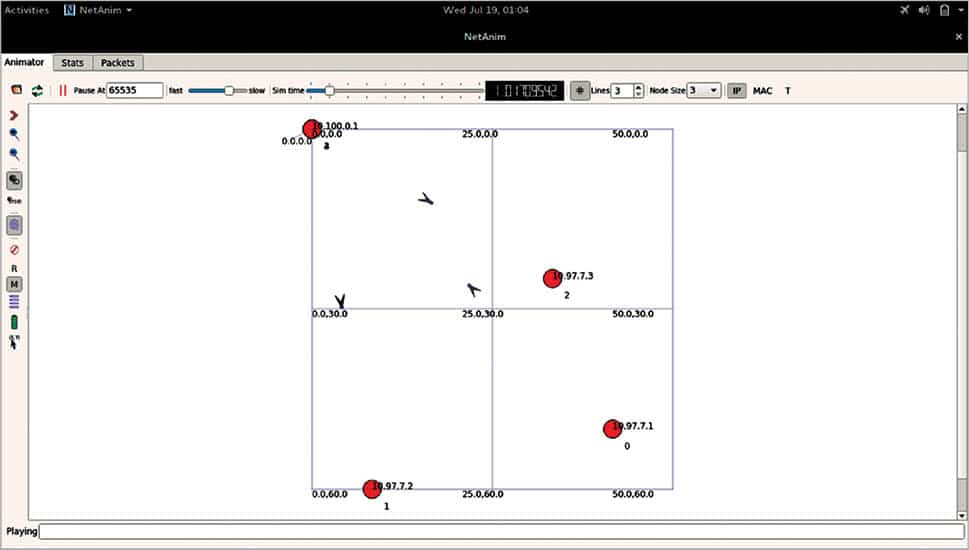The height and width of the screenshot is (550, 969).
Task: Click the red step-forward chevron icon
Action: (x=14, y=116)
